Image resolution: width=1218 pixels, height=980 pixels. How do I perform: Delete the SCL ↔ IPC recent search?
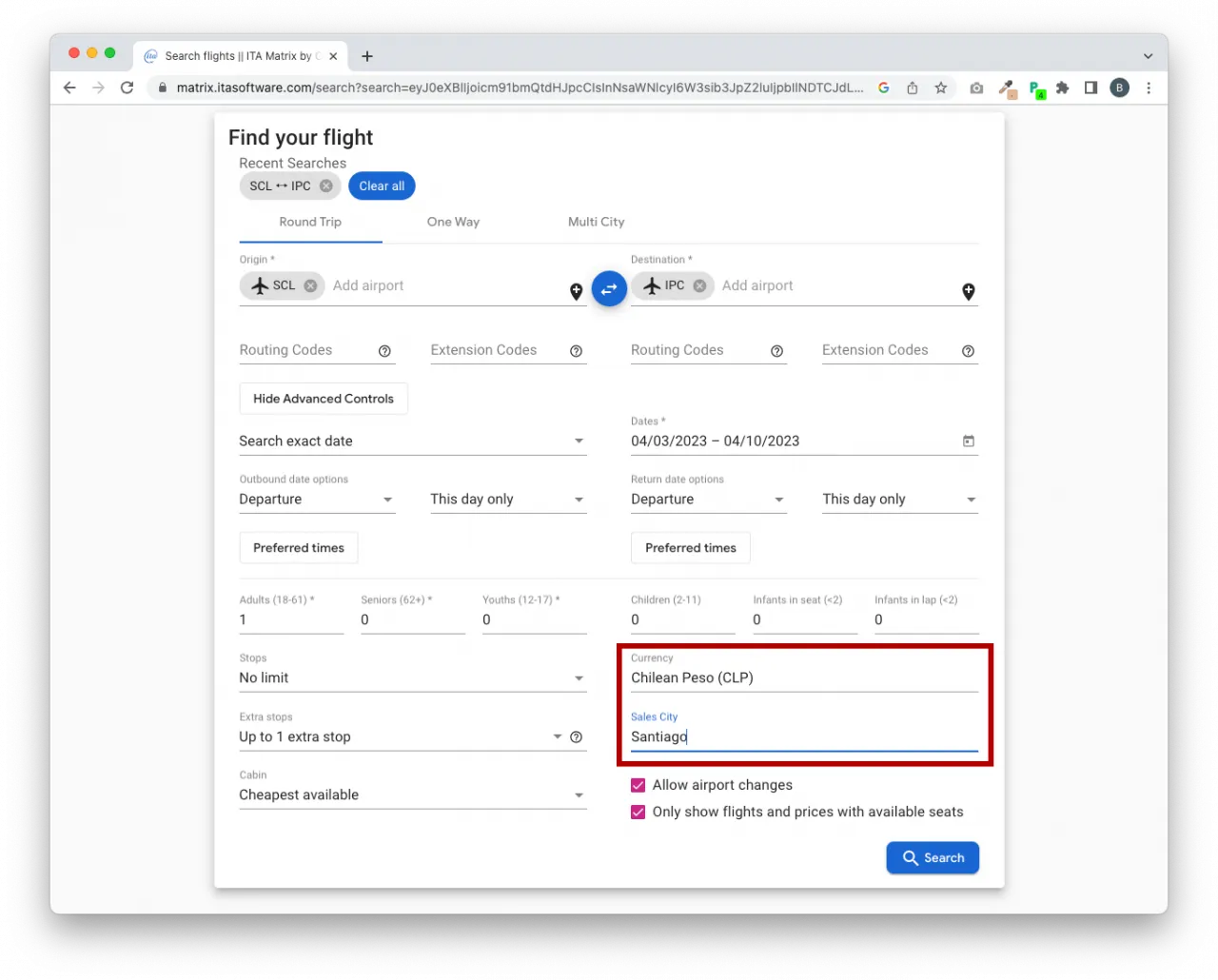326,186
